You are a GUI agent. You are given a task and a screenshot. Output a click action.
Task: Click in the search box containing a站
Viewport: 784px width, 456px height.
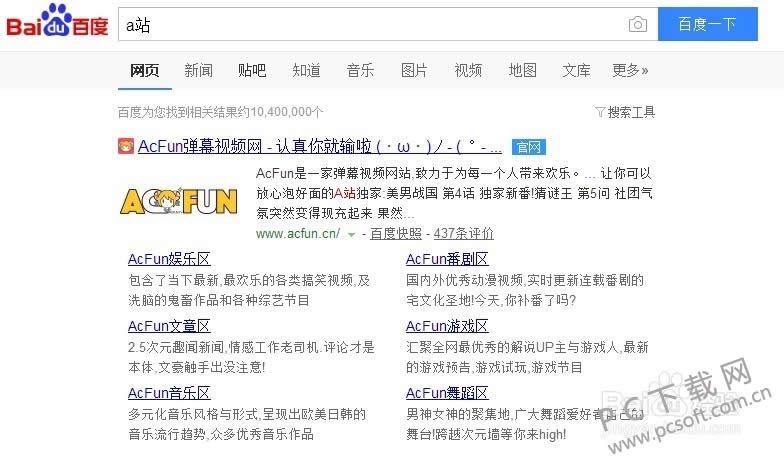tap(370, 24)
